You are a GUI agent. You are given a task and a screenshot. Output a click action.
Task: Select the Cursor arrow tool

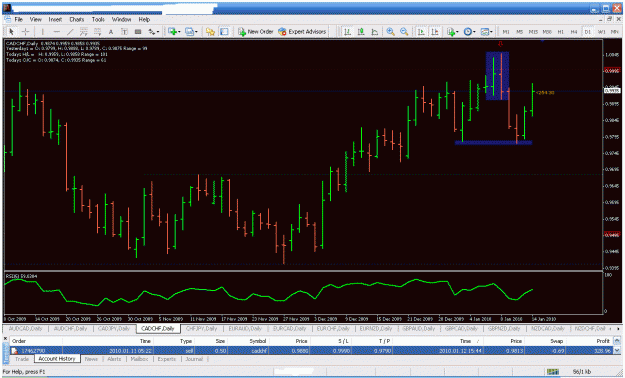point(12,32)
